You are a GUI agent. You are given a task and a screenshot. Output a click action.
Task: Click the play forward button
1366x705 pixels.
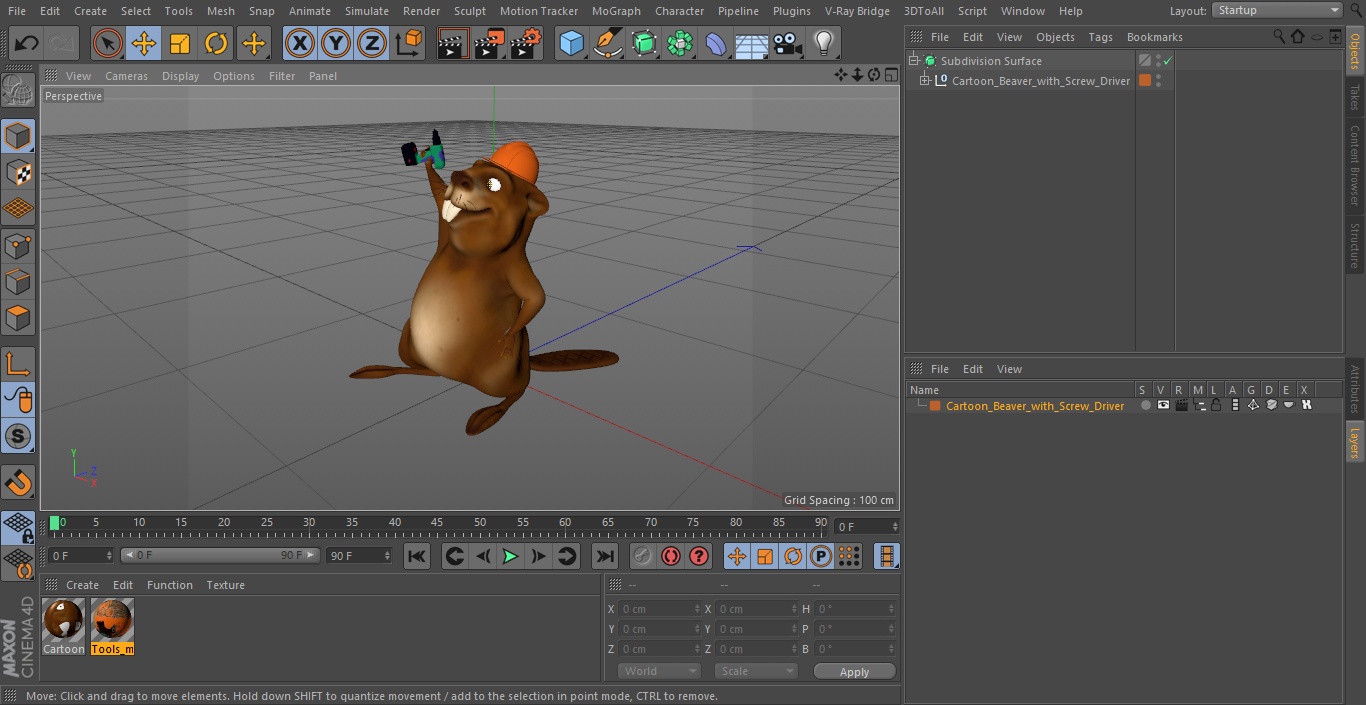click(510, 556)
